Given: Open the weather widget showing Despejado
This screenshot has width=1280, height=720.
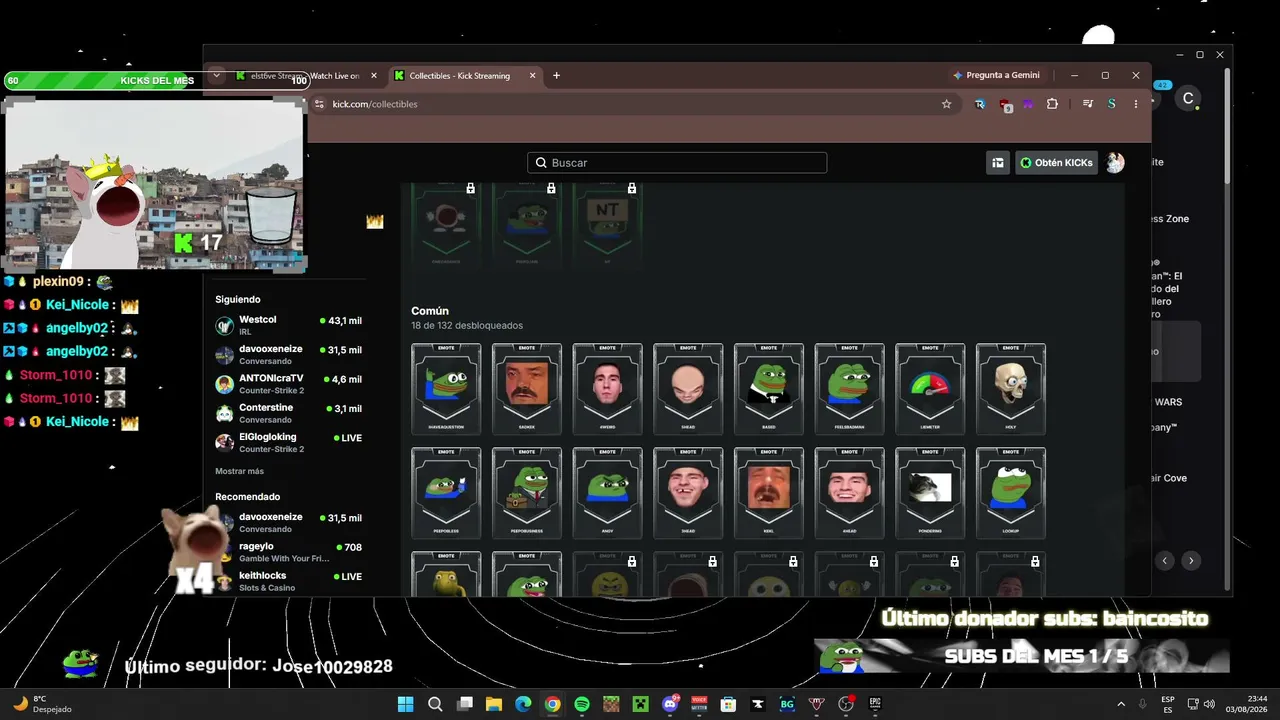Looking at the screenshot, I should click(x=42, y=704).
